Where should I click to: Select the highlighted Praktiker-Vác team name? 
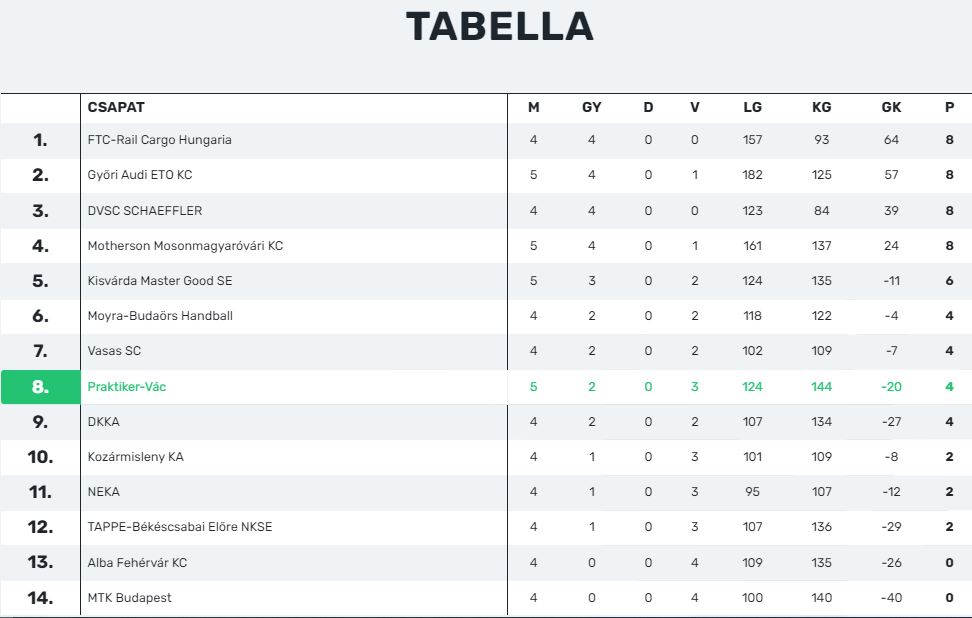[126, 387]
